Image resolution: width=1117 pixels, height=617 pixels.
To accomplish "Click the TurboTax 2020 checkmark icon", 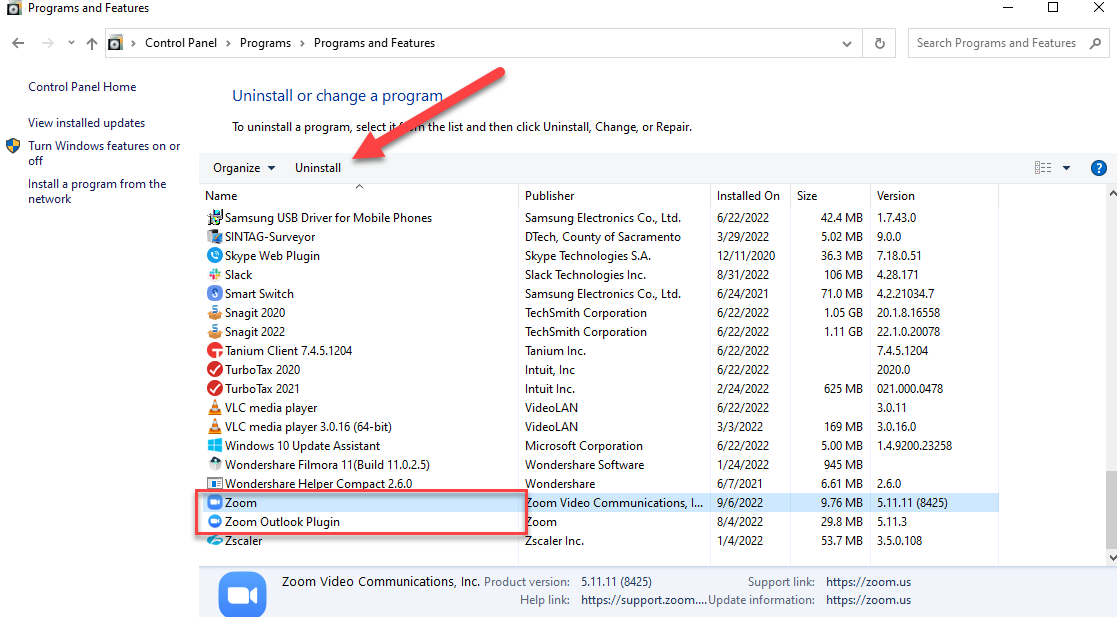I will pos(214,369).
